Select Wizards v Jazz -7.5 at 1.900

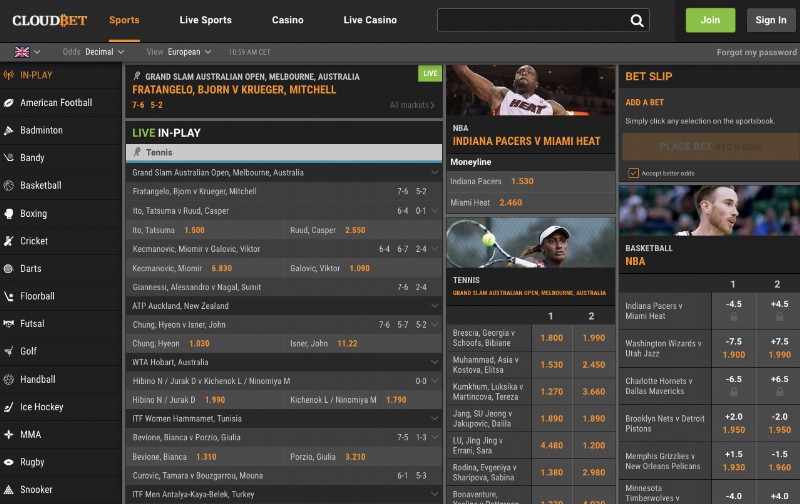[733, 348]
